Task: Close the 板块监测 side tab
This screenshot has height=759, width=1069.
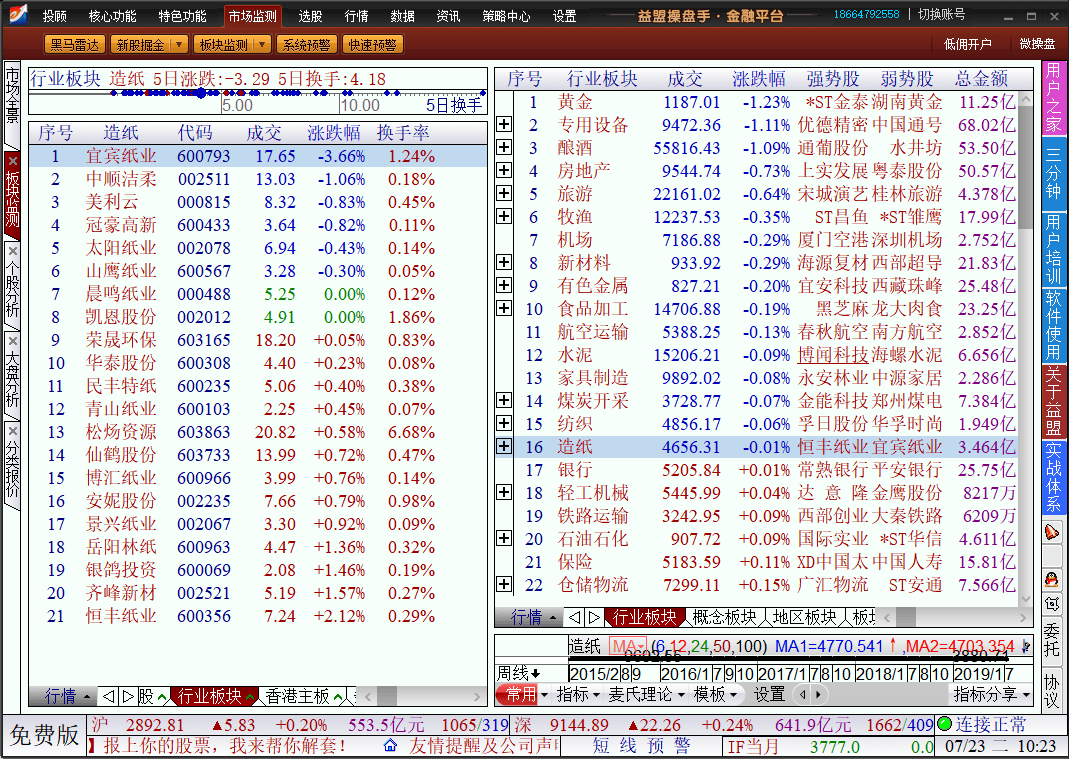Action: coord(12,162)
